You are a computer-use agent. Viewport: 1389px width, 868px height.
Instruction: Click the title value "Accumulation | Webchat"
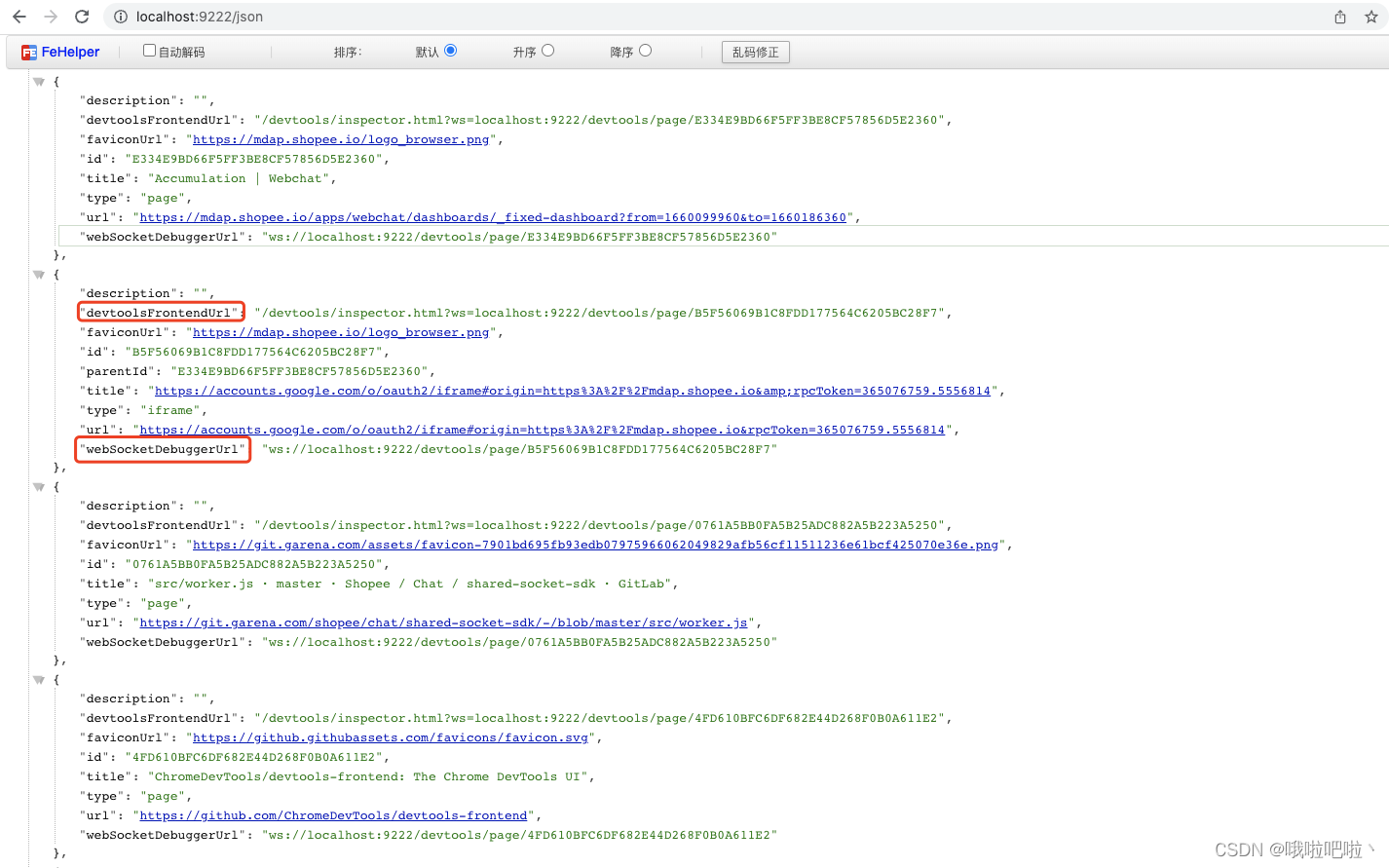pos(238,178)
